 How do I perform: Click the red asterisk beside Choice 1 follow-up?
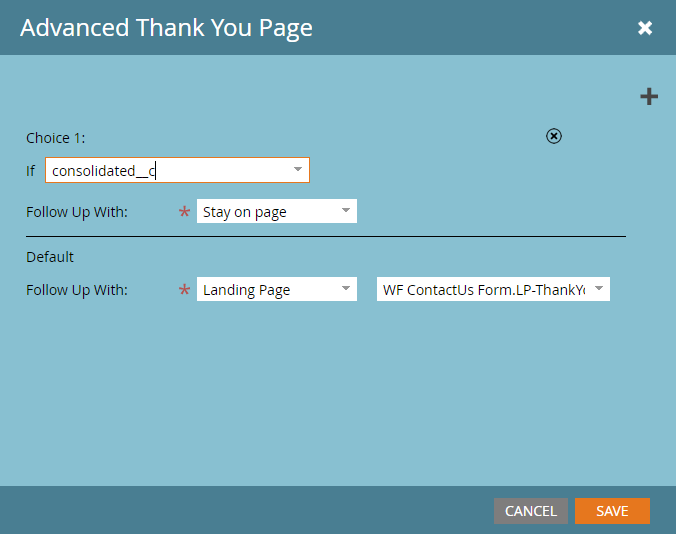click(185, 211)
